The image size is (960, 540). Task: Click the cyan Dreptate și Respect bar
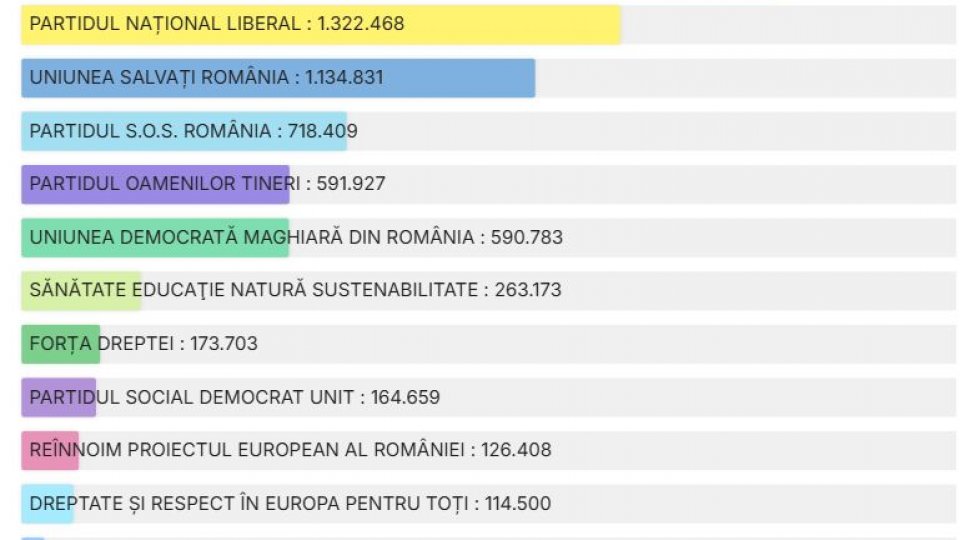pos(47,503)
